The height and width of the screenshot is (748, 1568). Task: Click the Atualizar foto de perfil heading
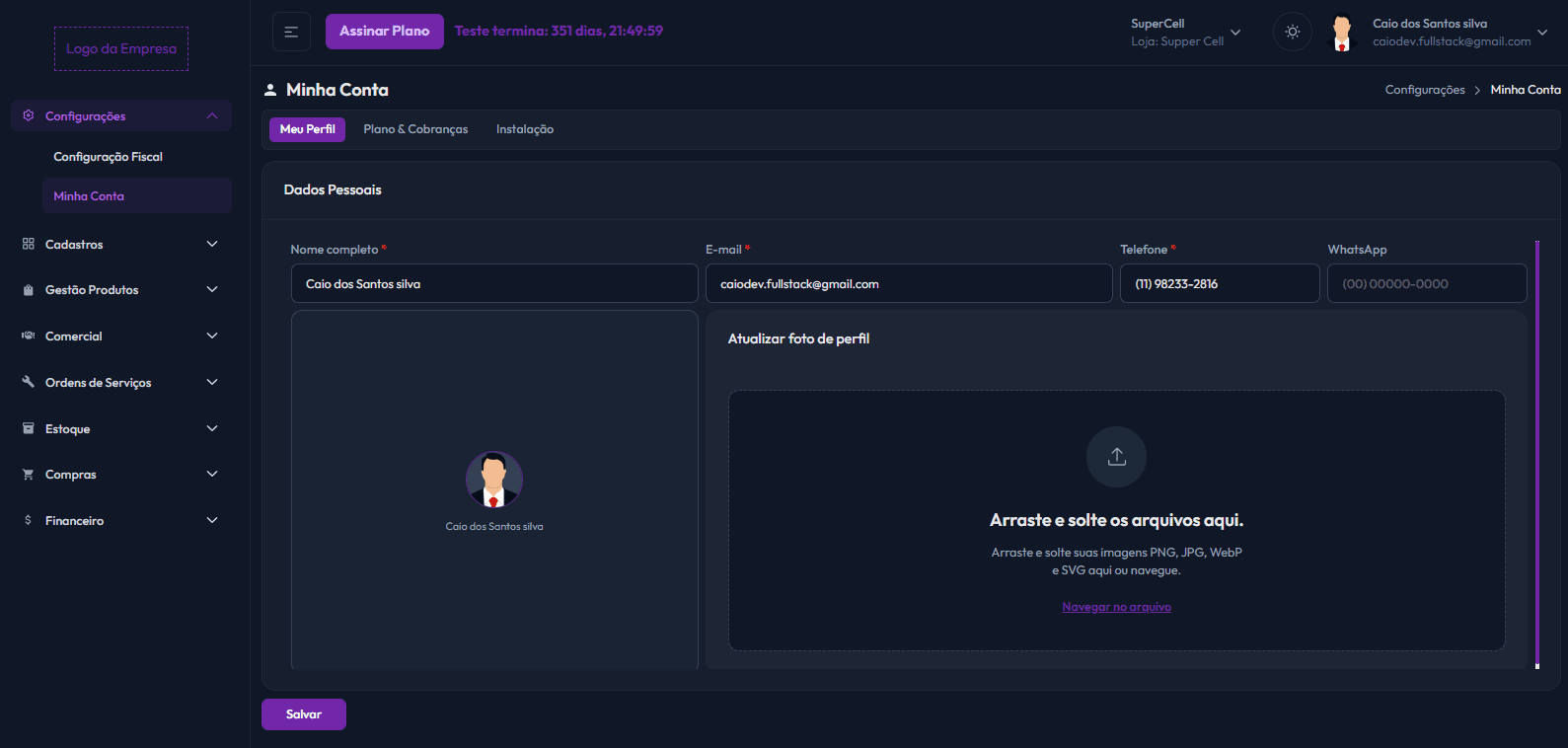tap(798, 338)
